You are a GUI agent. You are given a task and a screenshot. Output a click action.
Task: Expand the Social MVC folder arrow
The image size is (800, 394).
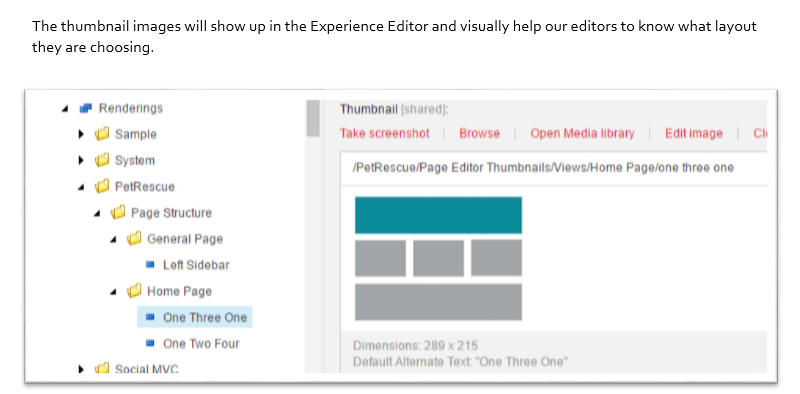coord(81,369)
